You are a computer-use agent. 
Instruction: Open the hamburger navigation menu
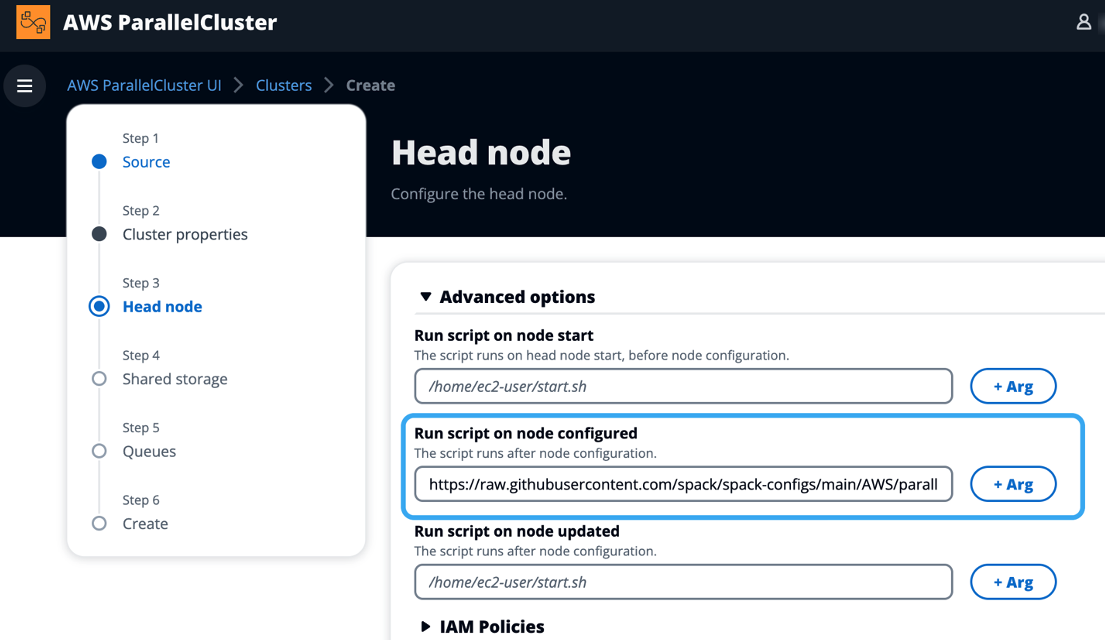click(25, 85)
